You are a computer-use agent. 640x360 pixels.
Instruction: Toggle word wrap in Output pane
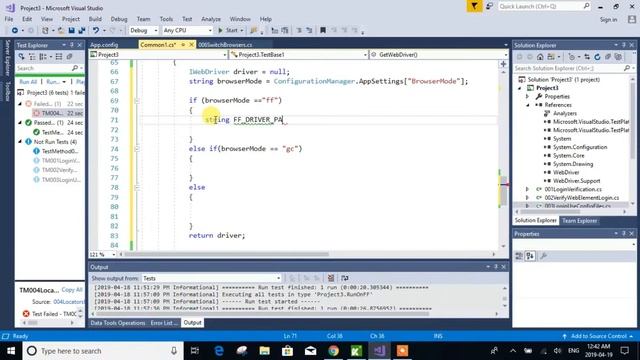pyautogui.click(x=344, y=278)
